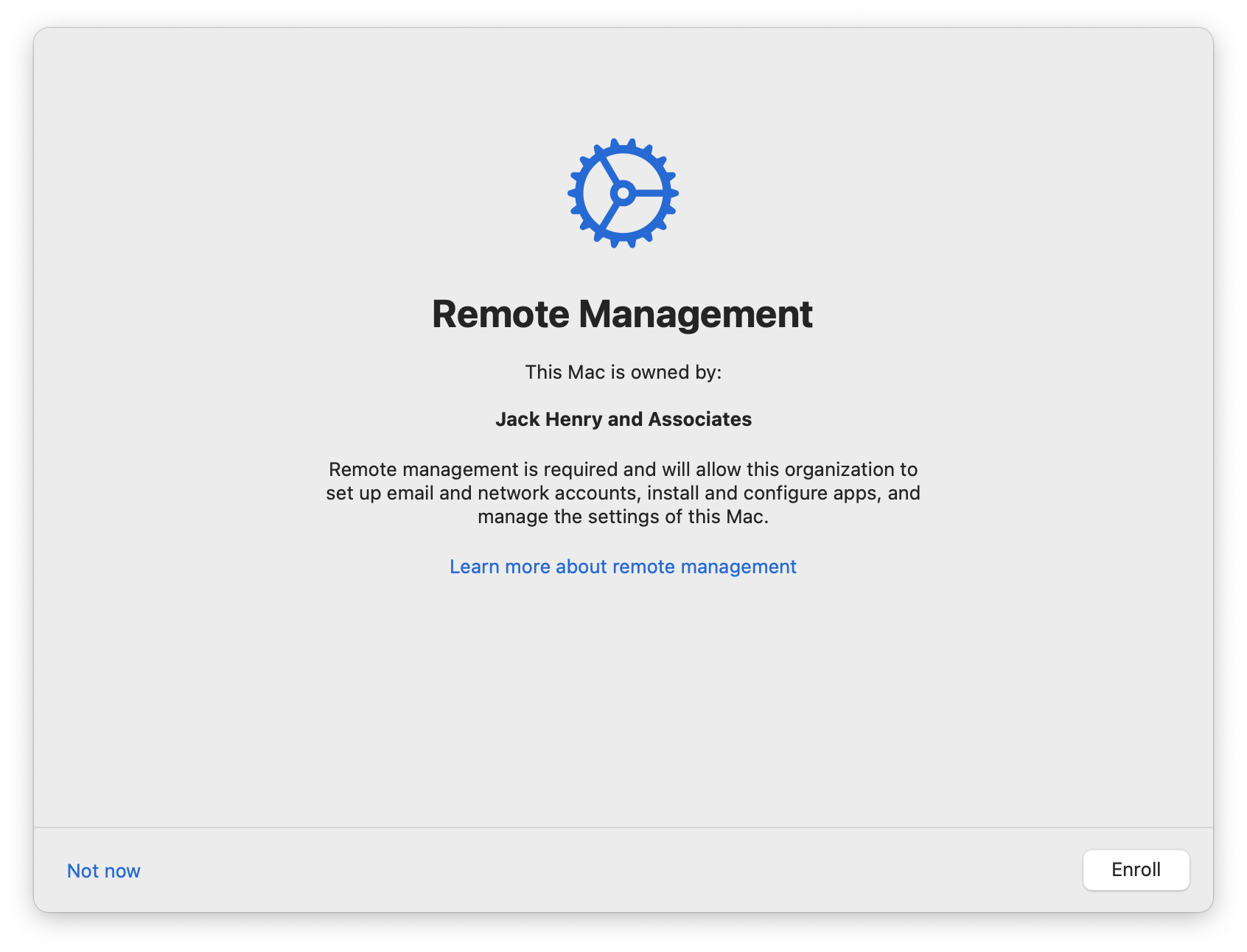Click the "This Mac is owned by:" label

[623, 372]
